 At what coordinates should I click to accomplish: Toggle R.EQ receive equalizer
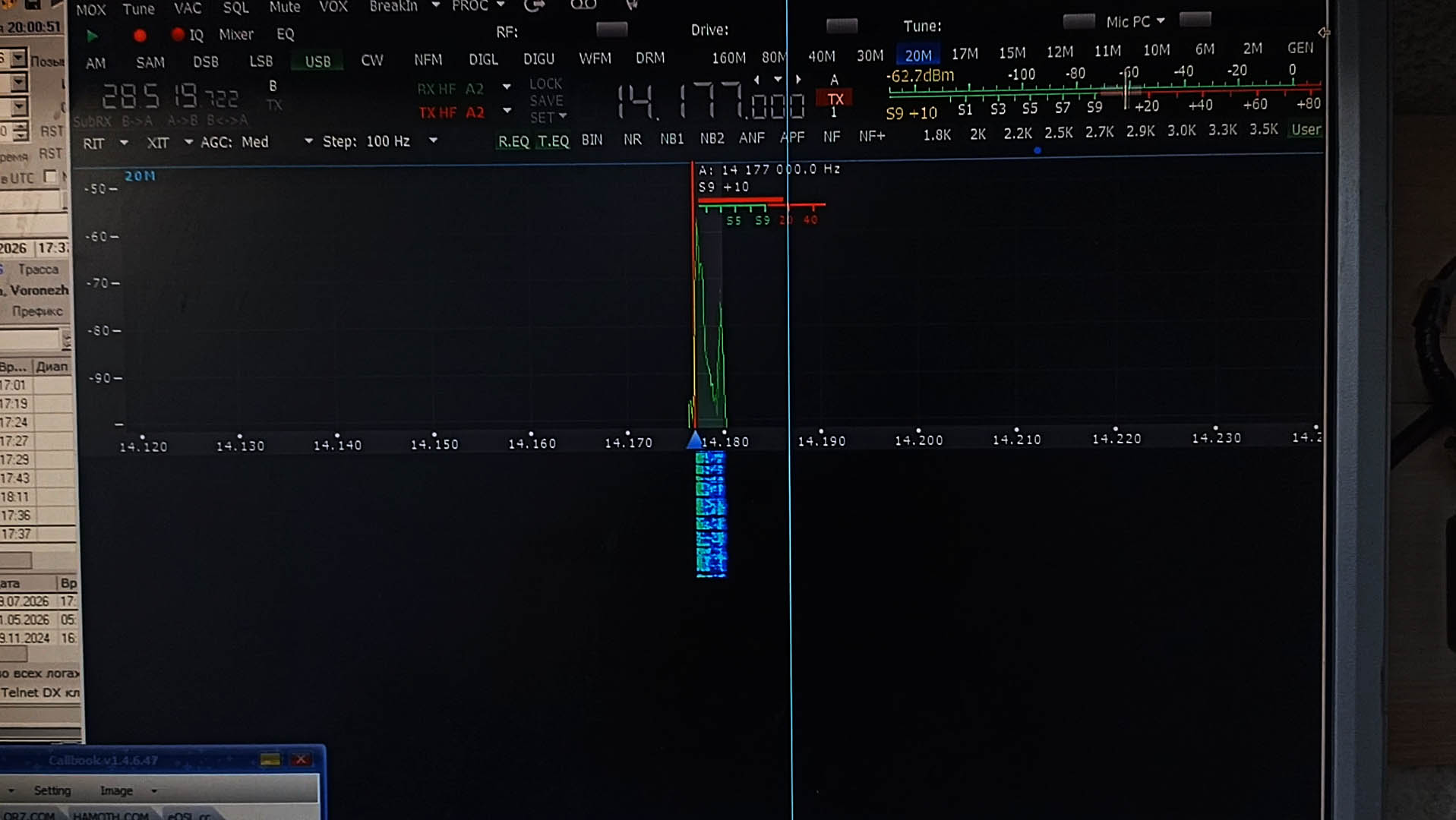tap(513, 141)
